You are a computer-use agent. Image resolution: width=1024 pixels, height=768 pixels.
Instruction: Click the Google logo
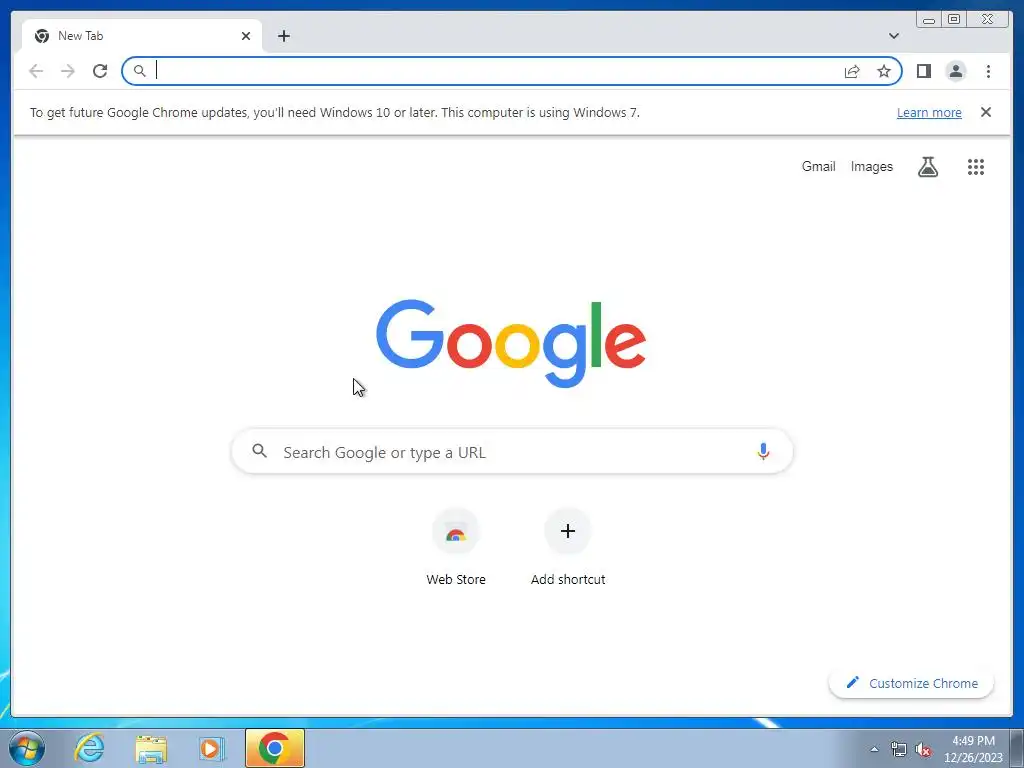click(511, 344)
